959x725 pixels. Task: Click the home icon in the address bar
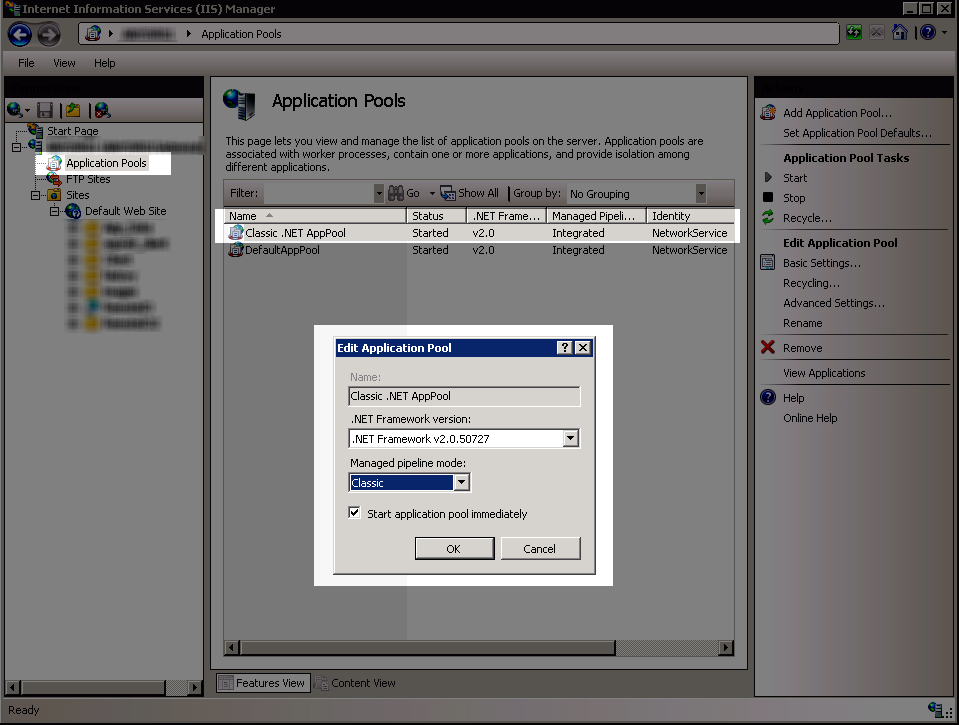(901, 32)
